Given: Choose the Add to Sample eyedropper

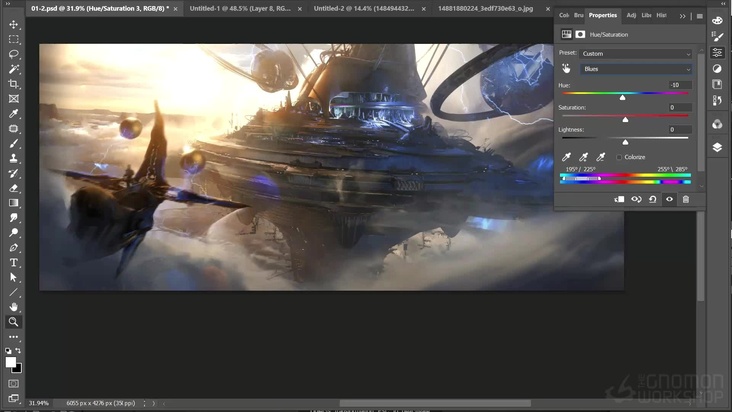Looking at the screenshot, I should tap(584, 157).
